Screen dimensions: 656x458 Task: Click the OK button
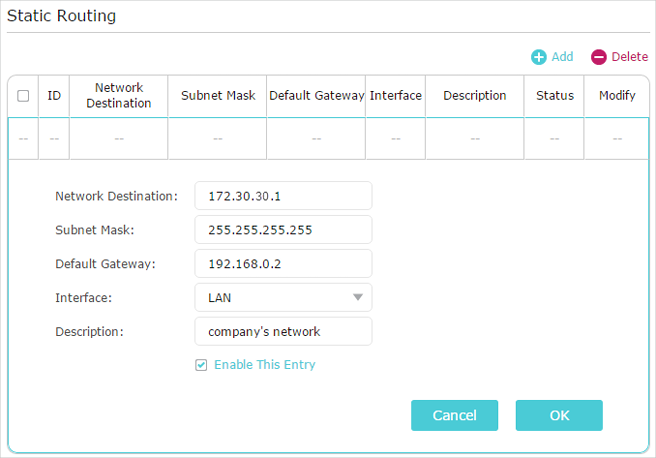coord(559,415)
